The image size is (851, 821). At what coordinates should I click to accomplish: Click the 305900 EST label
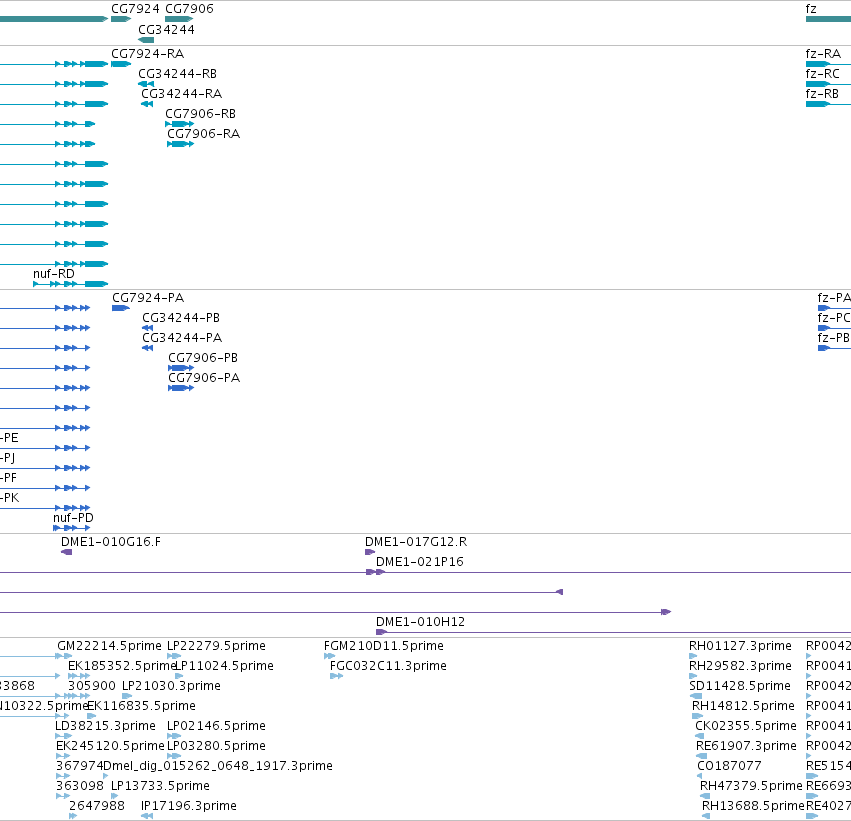coord(92,686)
